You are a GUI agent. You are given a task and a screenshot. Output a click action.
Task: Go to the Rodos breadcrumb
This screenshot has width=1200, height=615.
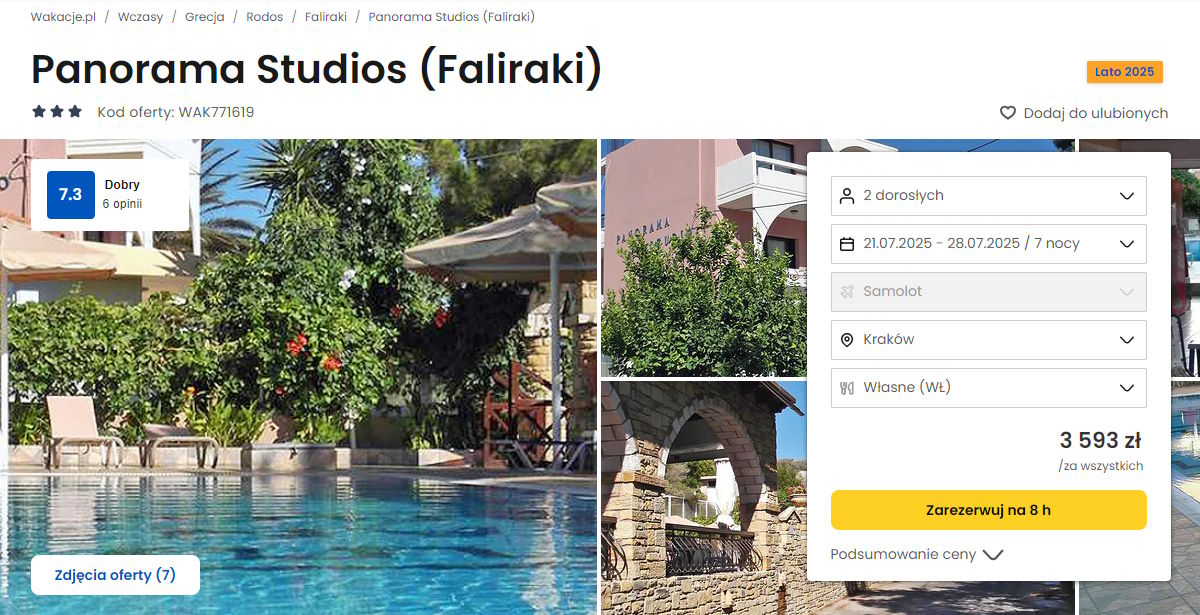pos(265,17)
